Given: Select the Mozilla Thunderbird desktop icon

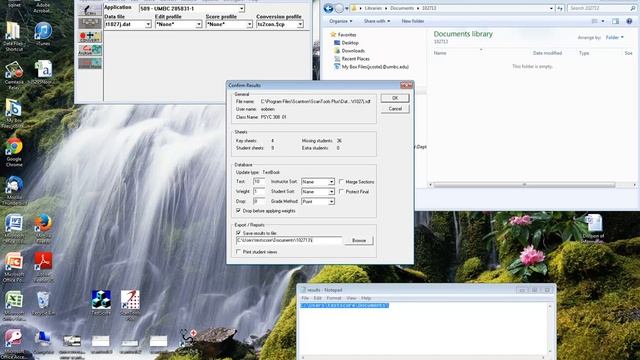Looking at the screenshot, I should tap(14, 190).
